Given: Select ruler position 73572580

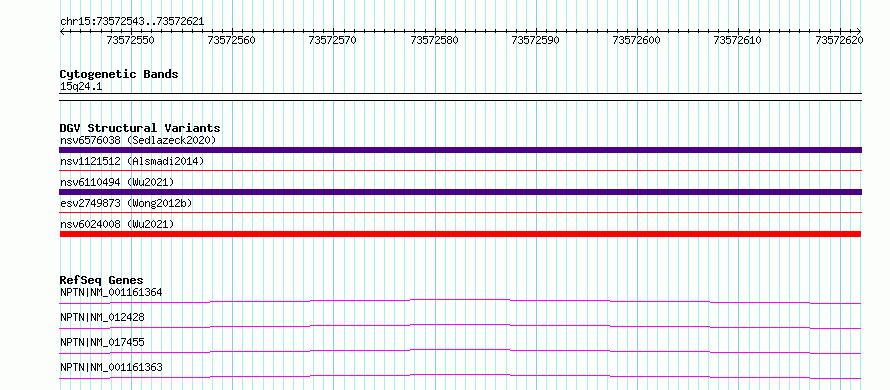Looking at the screenshot, I should click(x=434, y=40).
